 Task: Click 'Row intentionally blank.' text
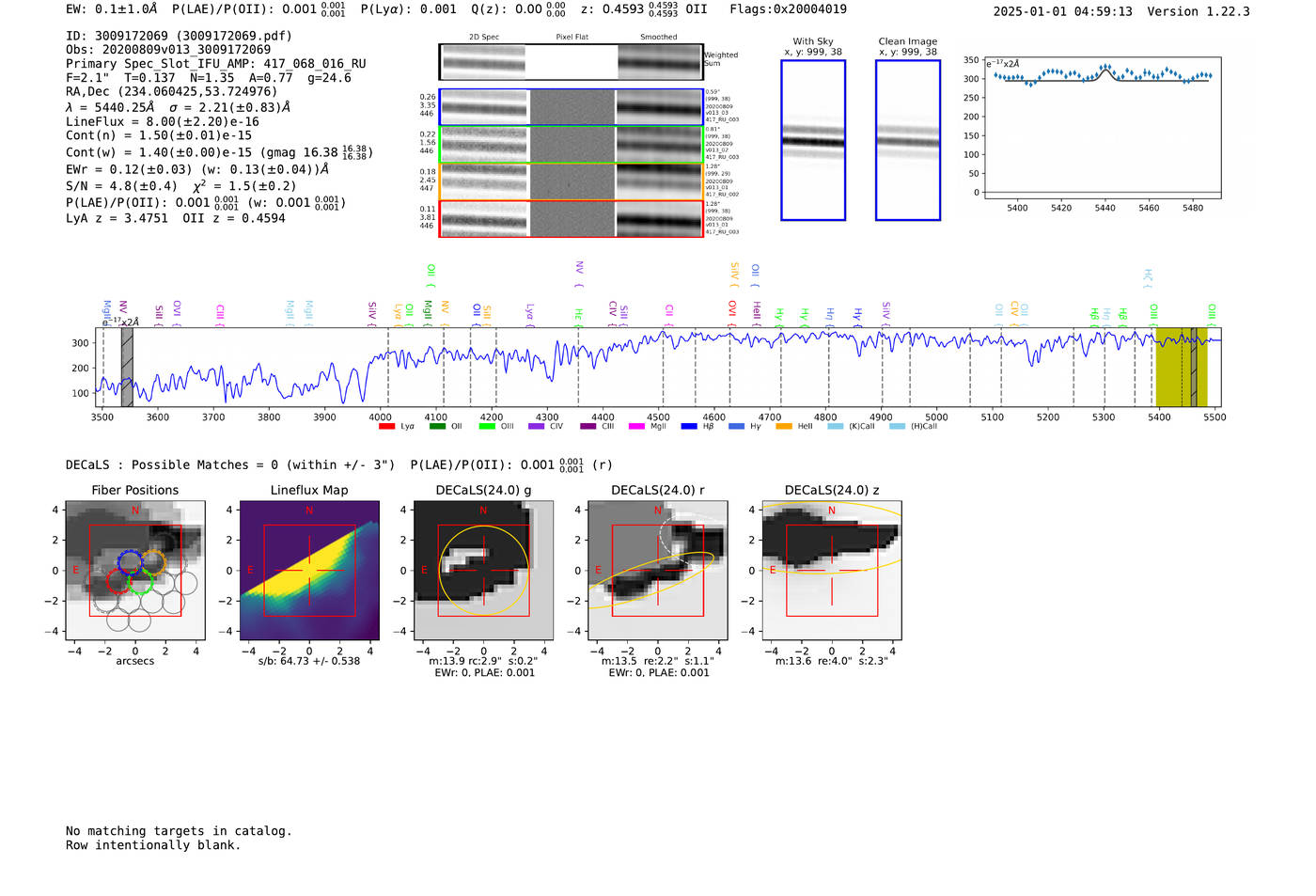(153, 845)
